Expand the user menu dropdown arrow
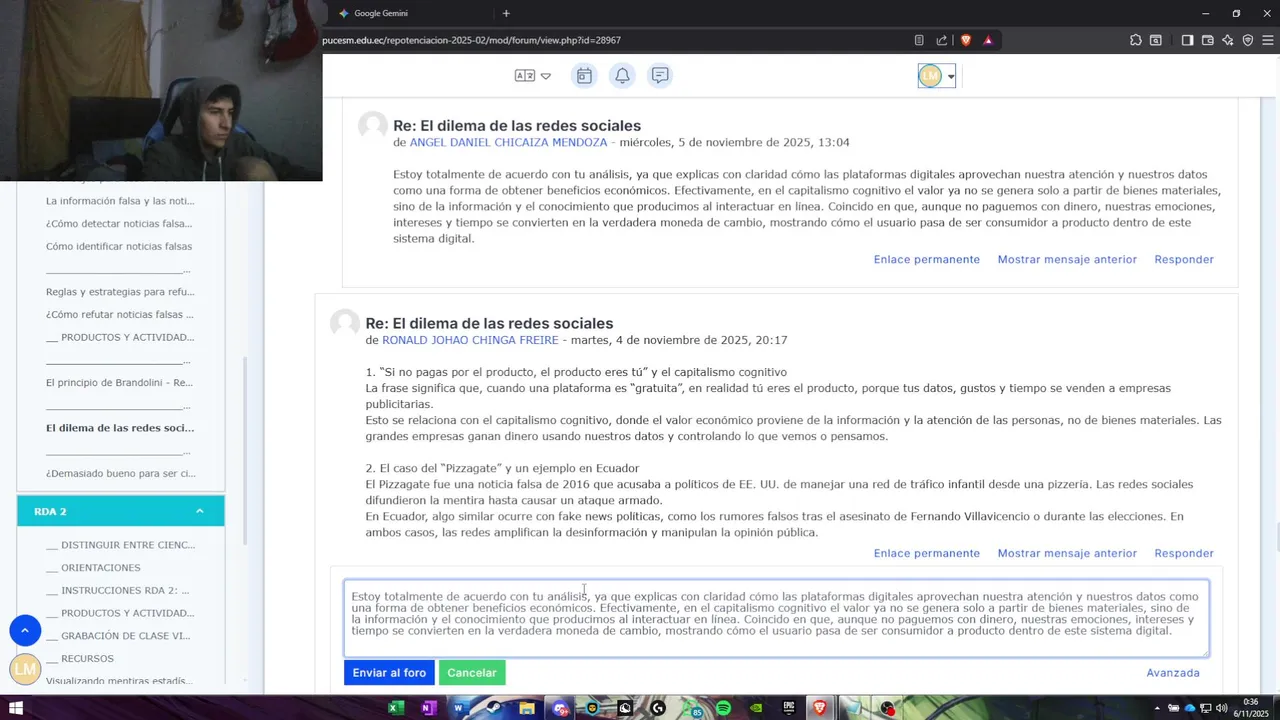The height and width of the screenshot is (720, 1280). (951, 77)
